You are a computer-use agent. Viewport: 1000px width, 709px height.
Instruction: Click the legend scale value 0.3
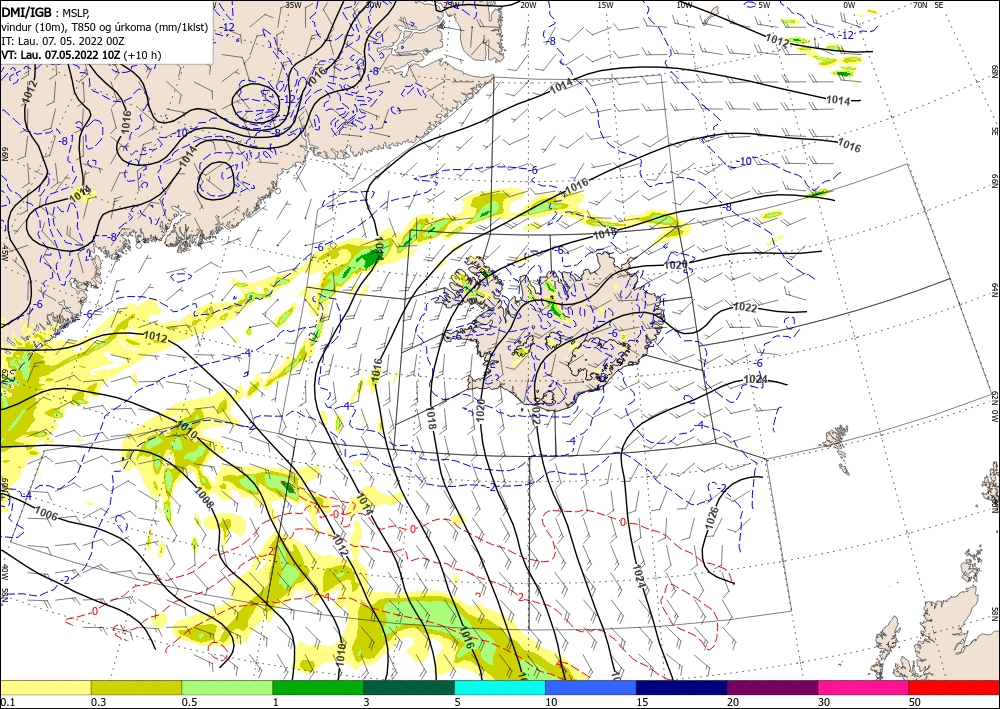pos(97,702)
